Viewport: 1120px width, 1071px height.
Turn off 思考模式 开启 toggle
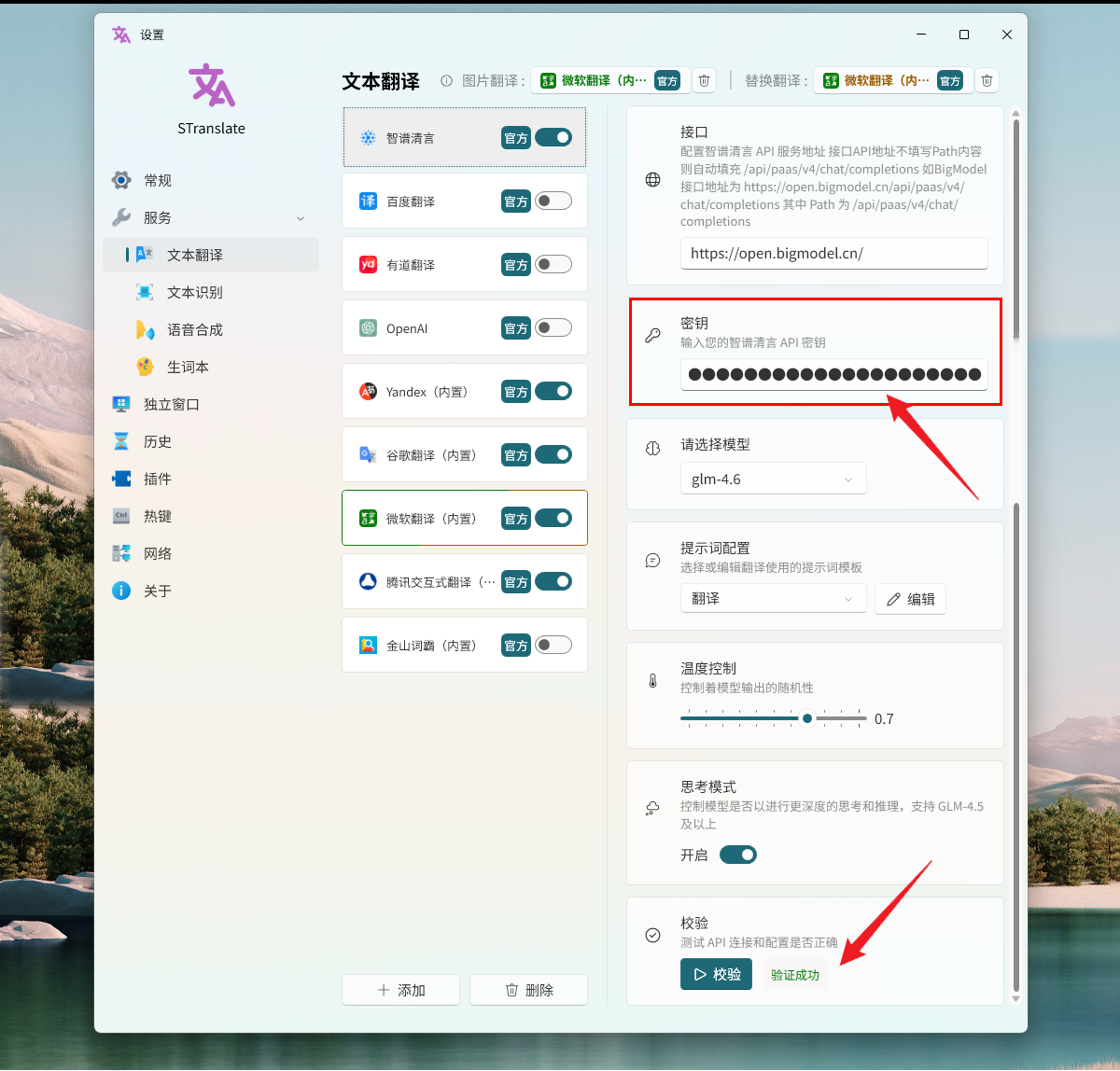[738, 855]
